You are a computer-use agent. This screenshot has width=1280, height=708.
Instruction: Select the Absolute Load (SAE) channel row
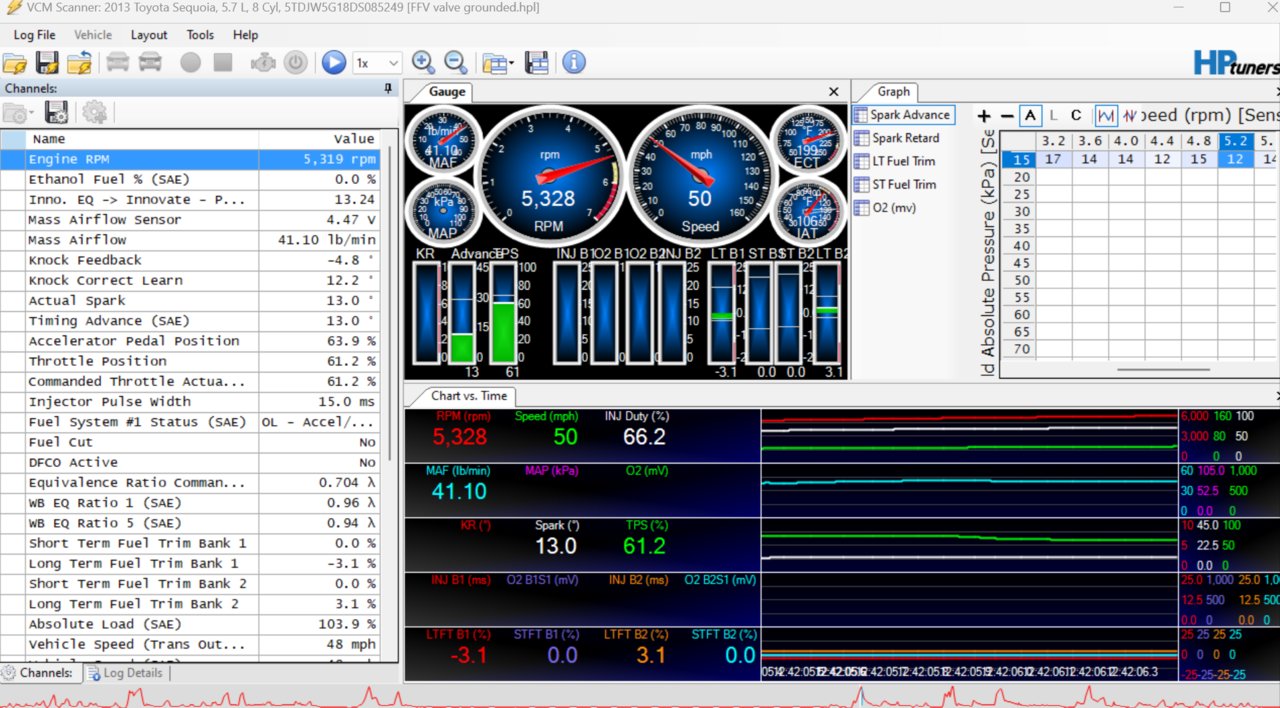click(x=190, y=624)
